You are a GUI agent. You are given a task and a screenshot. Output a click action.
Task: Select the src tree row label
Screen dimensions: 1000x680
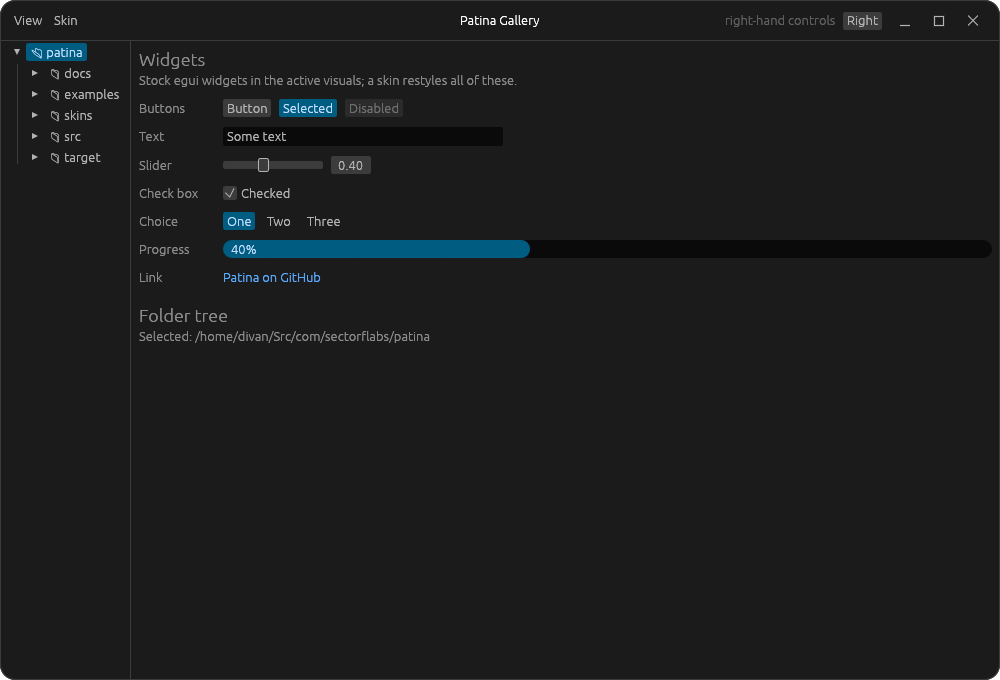[72, 137]
